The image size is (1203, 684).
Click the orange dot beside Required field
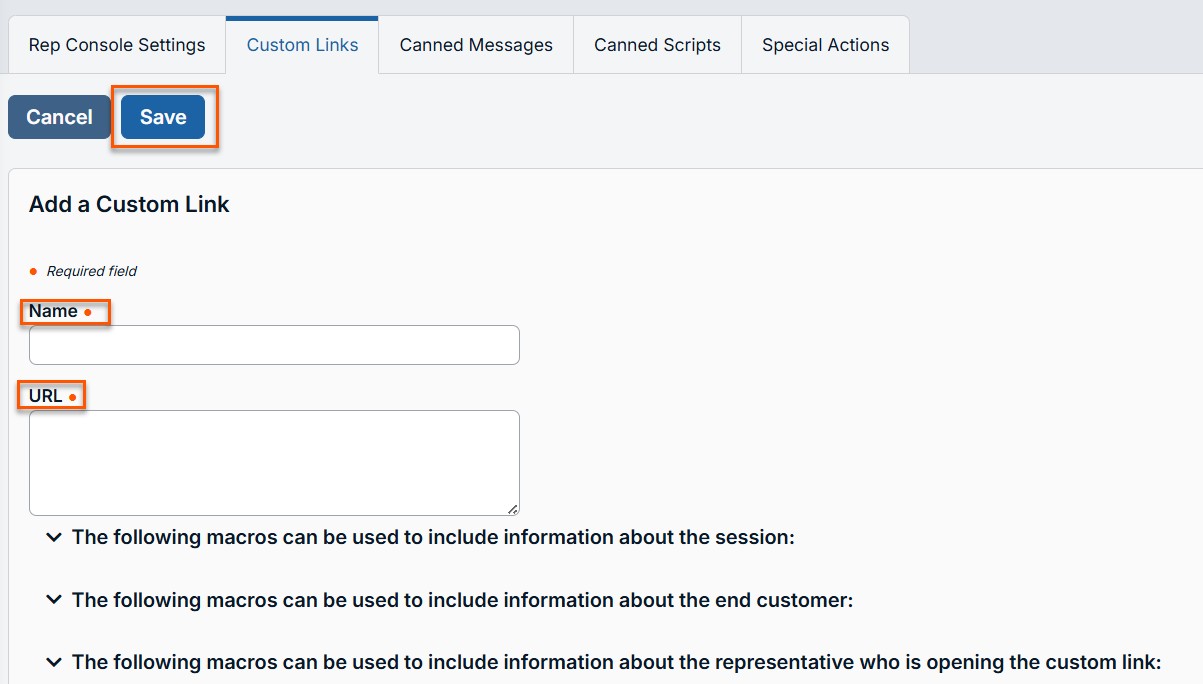click(33, 271)
